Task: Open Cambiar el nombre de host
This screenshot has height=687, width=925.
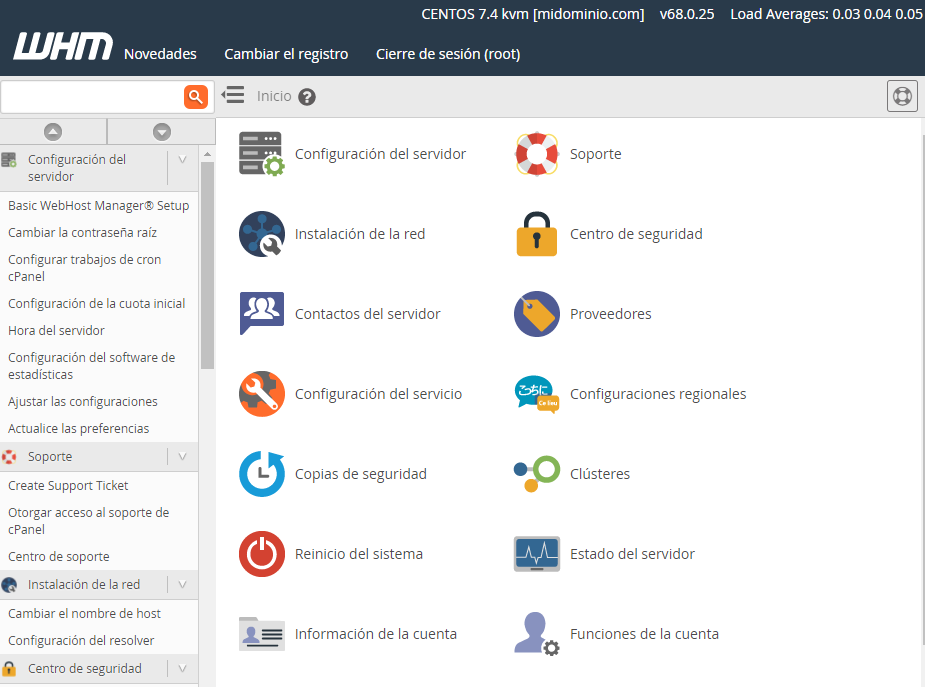Action: click(x=84, y=614)
